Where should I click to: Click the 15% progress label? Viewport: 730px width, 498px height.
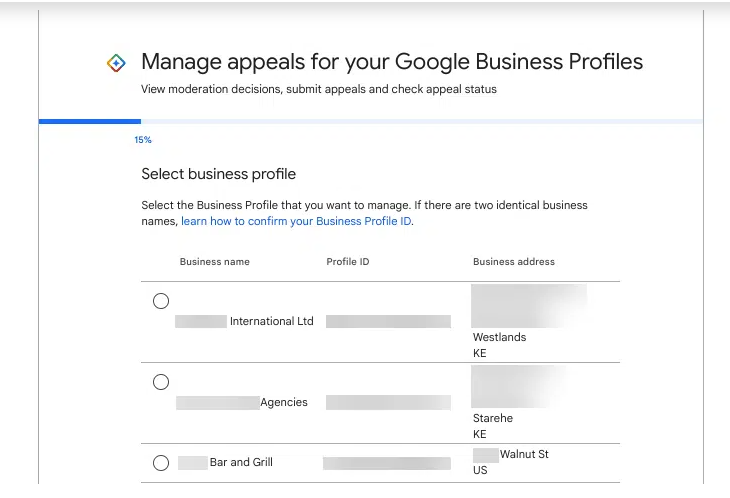click(x=143, y=140)
